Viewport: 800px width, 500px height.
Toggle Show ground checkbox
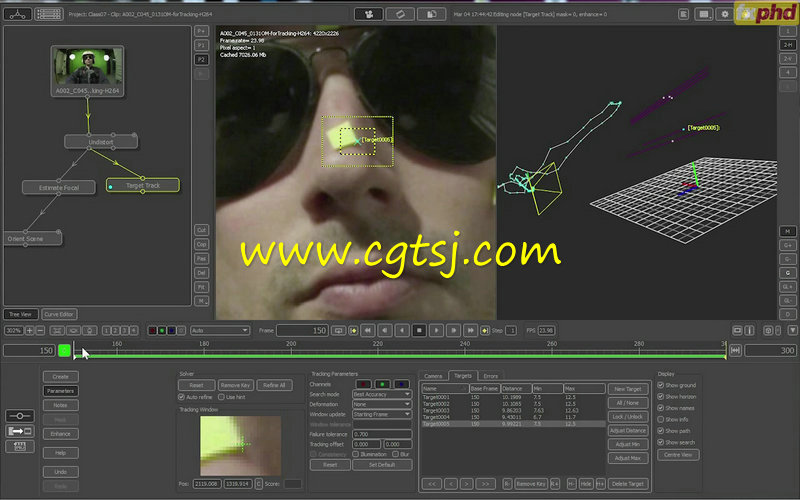click(661, 385)
